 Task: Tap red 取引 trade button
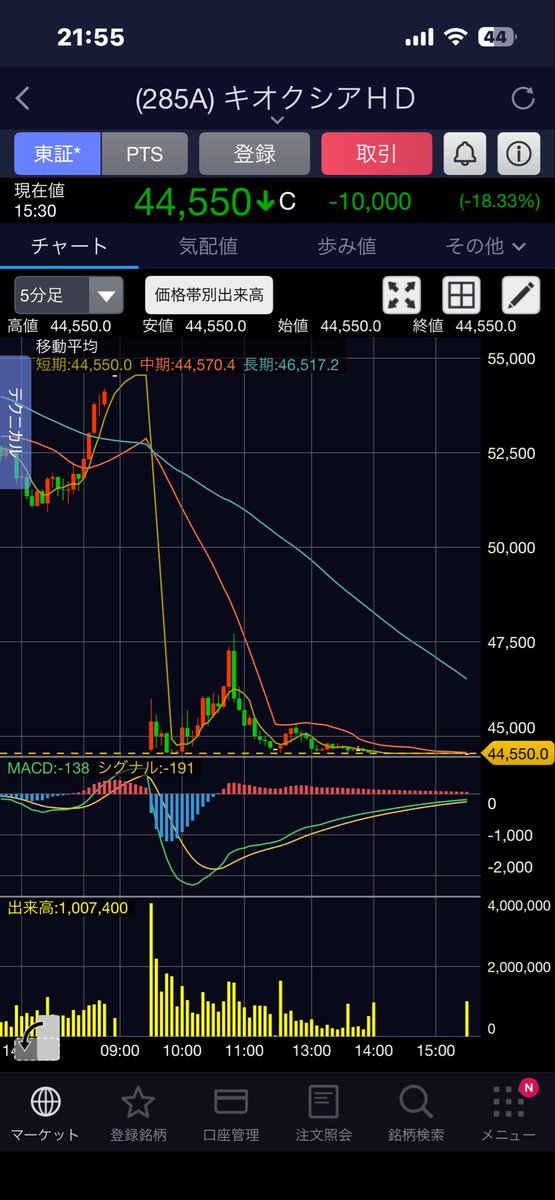point(376,154)
